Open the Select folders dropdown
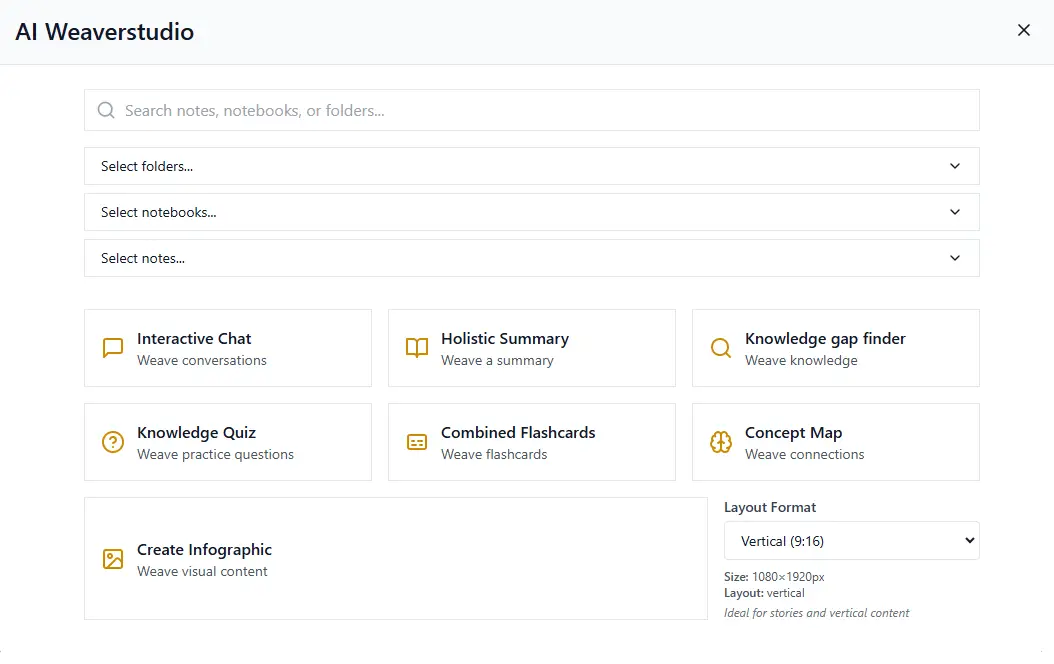This screenshot has height=664, width=1054. point(531,166)
